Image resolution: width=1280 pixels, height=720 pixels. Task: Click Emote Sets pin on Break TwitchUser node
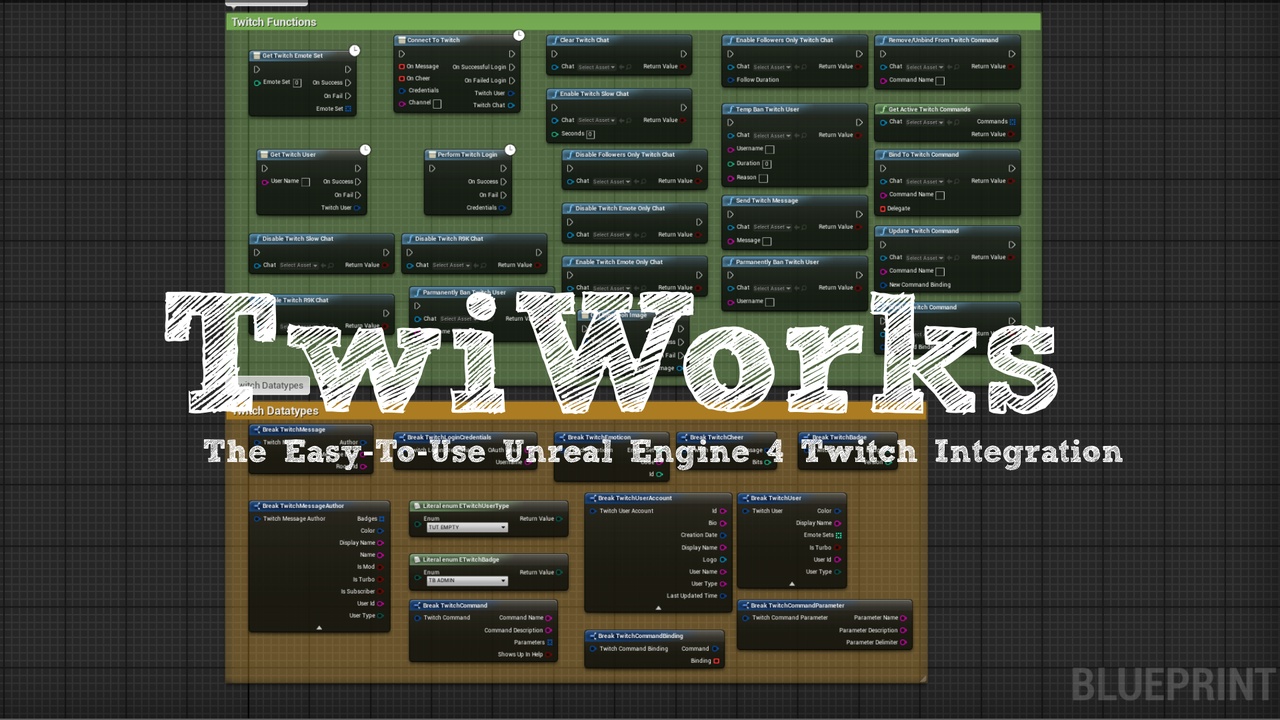[838, 535]
